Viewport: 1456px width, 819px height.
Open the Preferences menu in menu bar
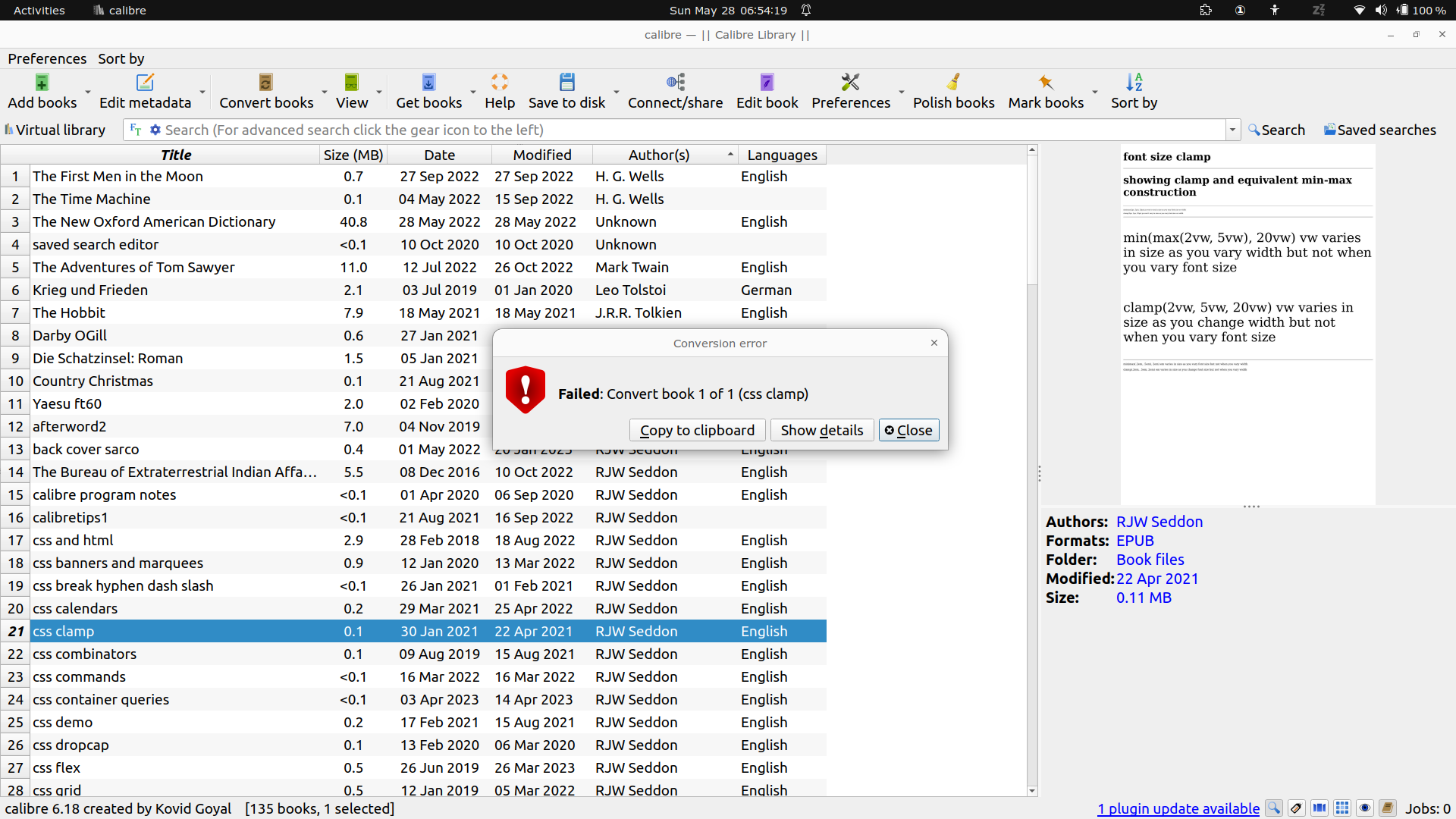(x=47, y=58)
